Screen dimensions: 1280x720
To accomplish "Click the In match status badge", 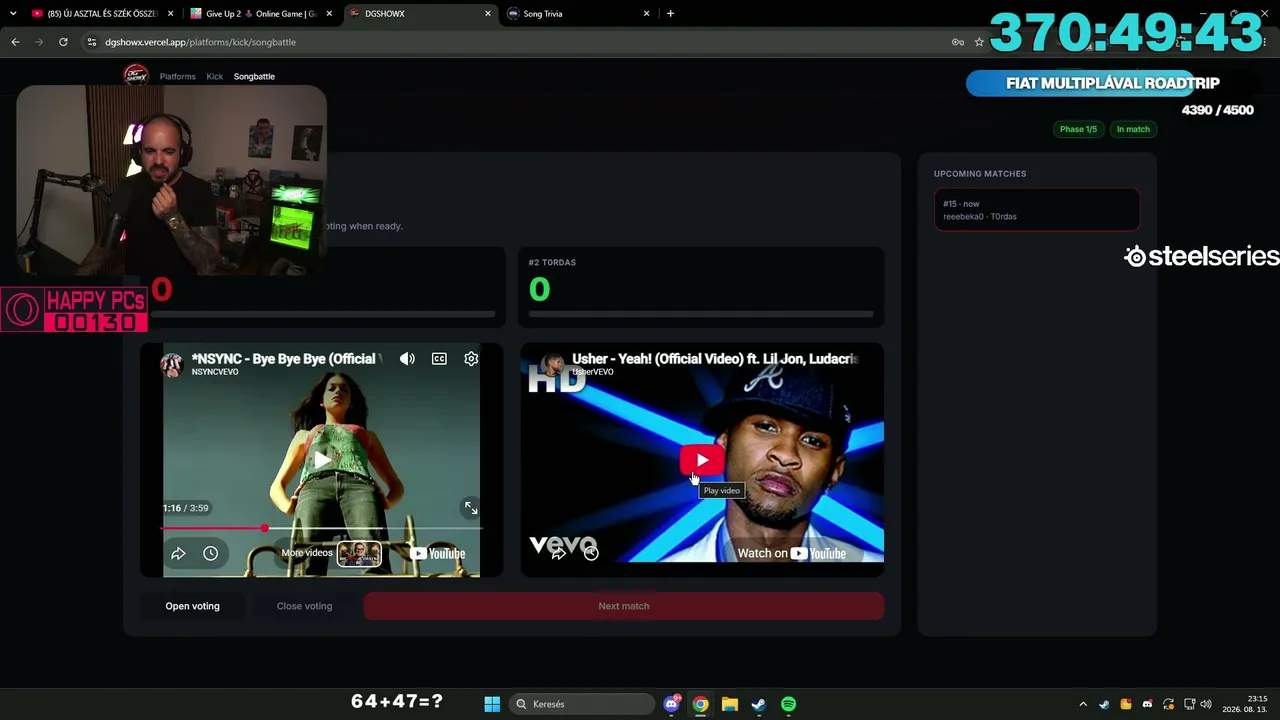I will [x=1133, y=129].
